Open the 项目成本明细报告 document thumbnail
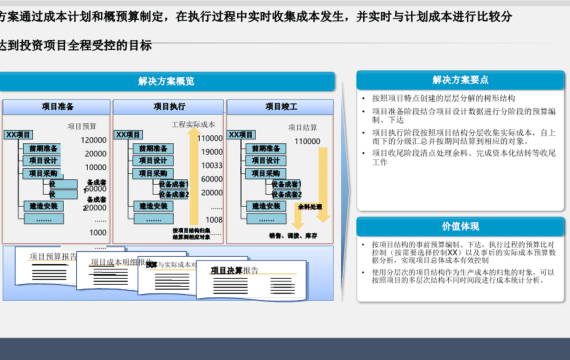This screenshot has height=360, width=570. click(107, 271)
